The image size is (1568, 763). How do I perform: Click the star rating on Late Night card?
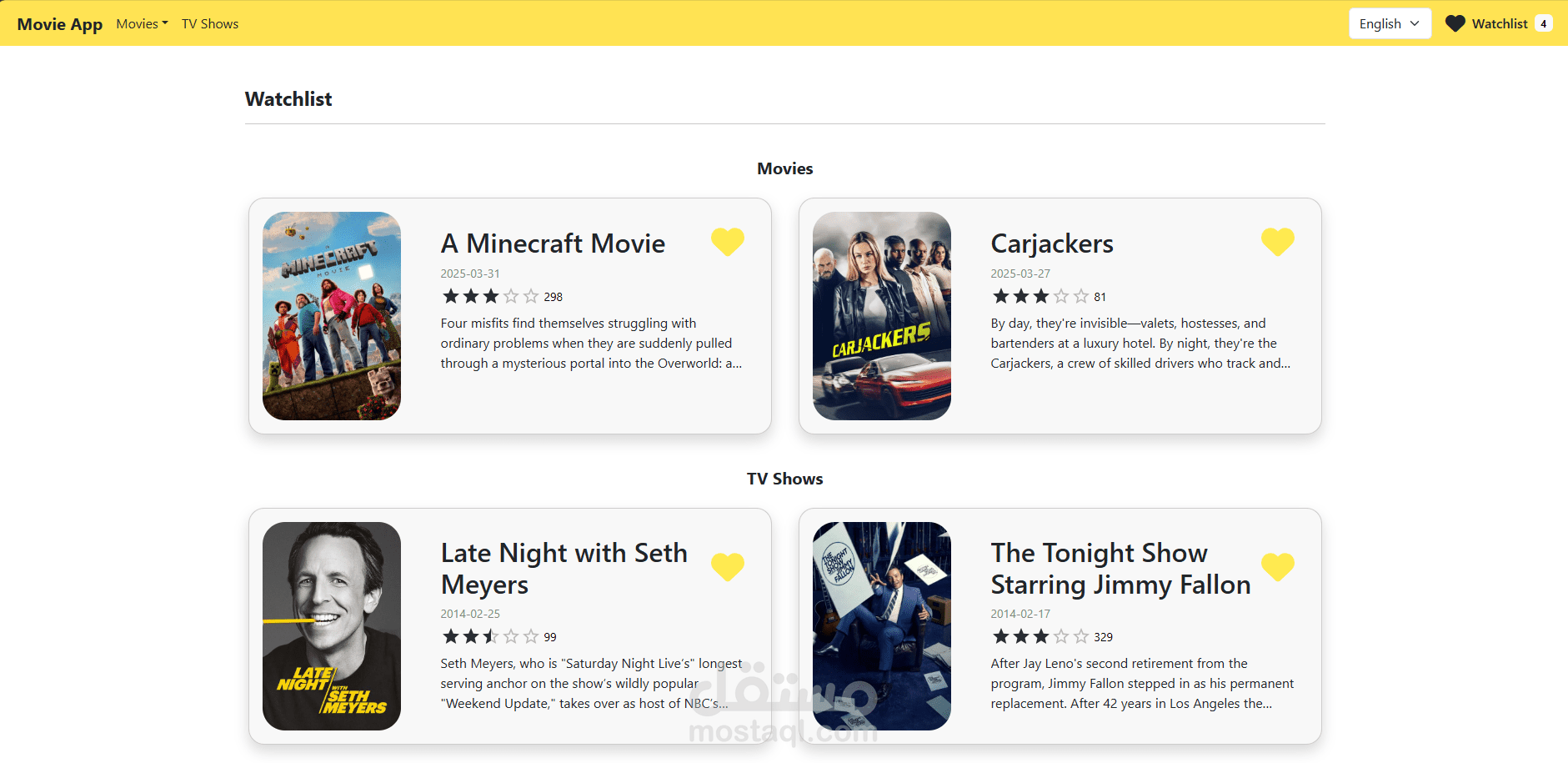490,636
